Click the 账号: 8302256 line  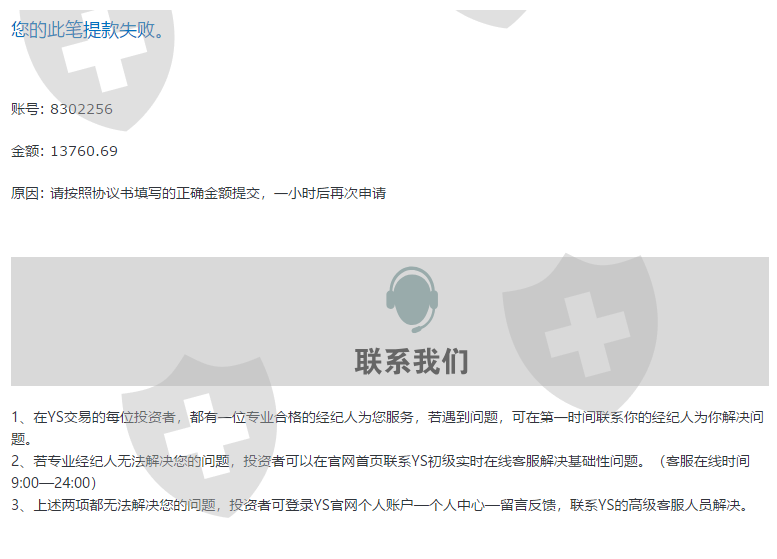[62, 109]
